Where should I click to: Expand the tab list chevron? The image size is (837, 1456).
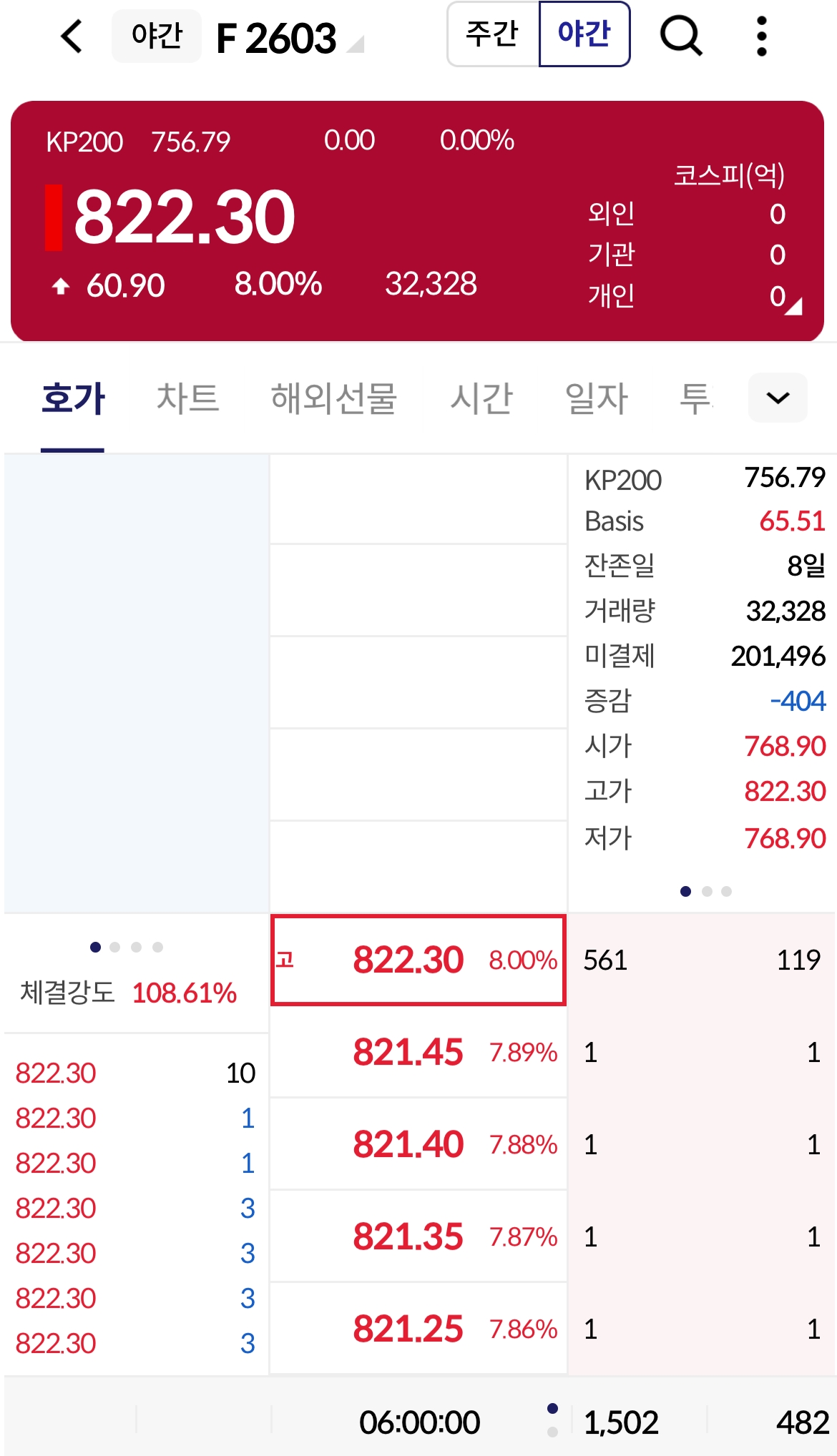click(778, 398)
